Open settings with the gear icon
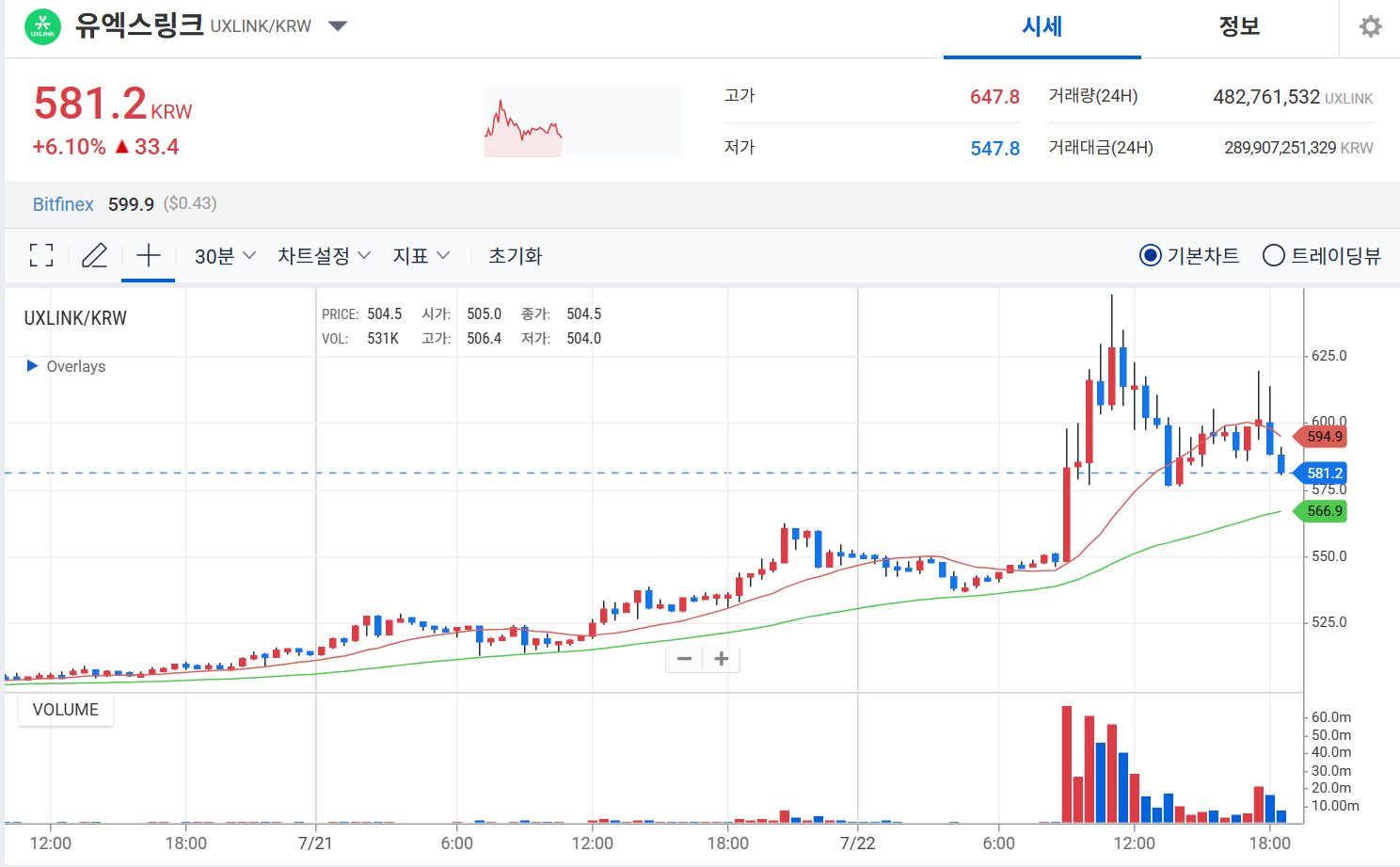 [1371, 26]
